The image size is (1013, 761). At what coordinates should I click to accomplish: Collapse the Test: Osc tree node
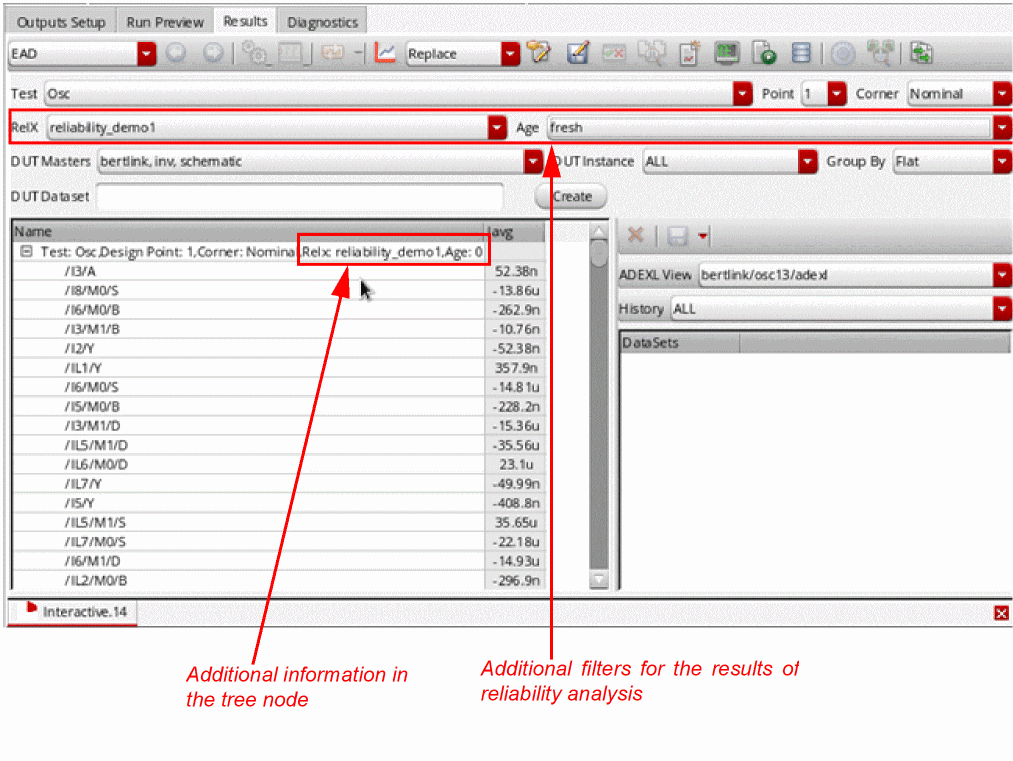[x=26, y=251]
